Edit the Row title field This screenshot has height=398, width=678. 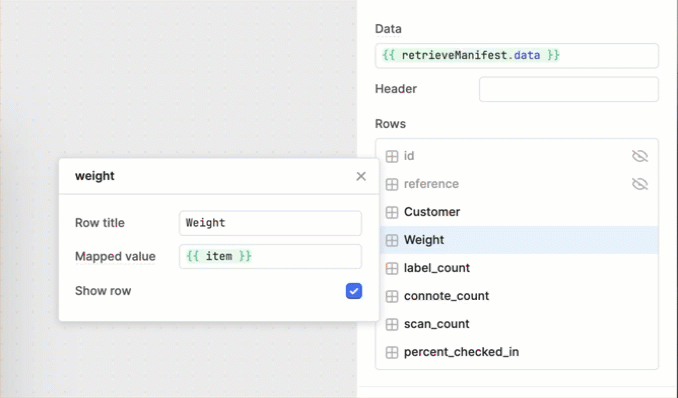tap(270, 223)
